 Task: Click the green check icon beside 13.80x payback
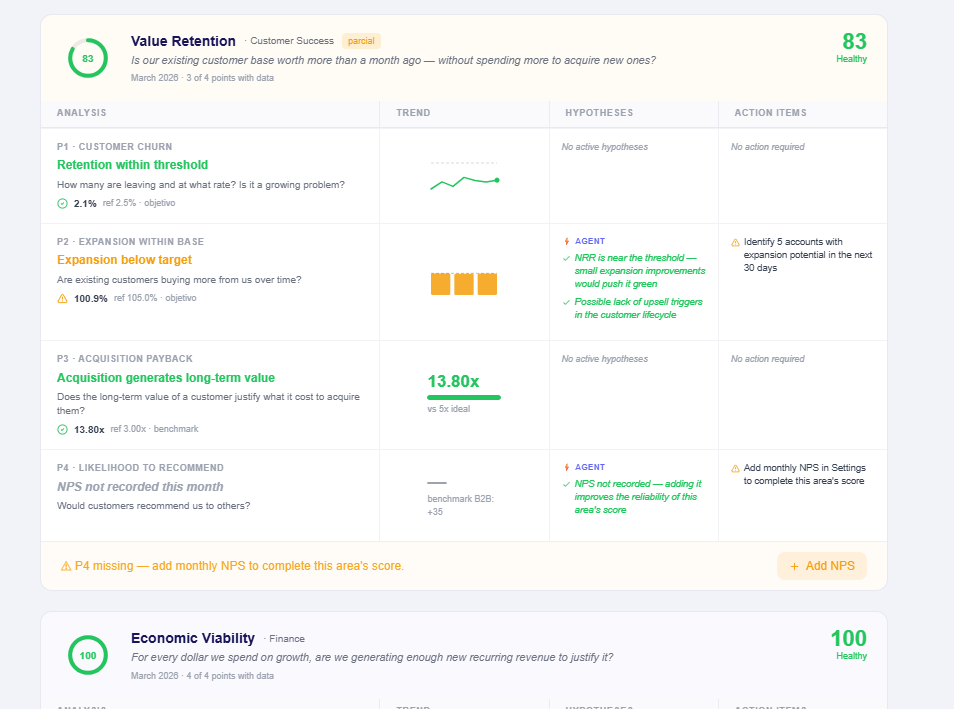[x=62, y=430]
